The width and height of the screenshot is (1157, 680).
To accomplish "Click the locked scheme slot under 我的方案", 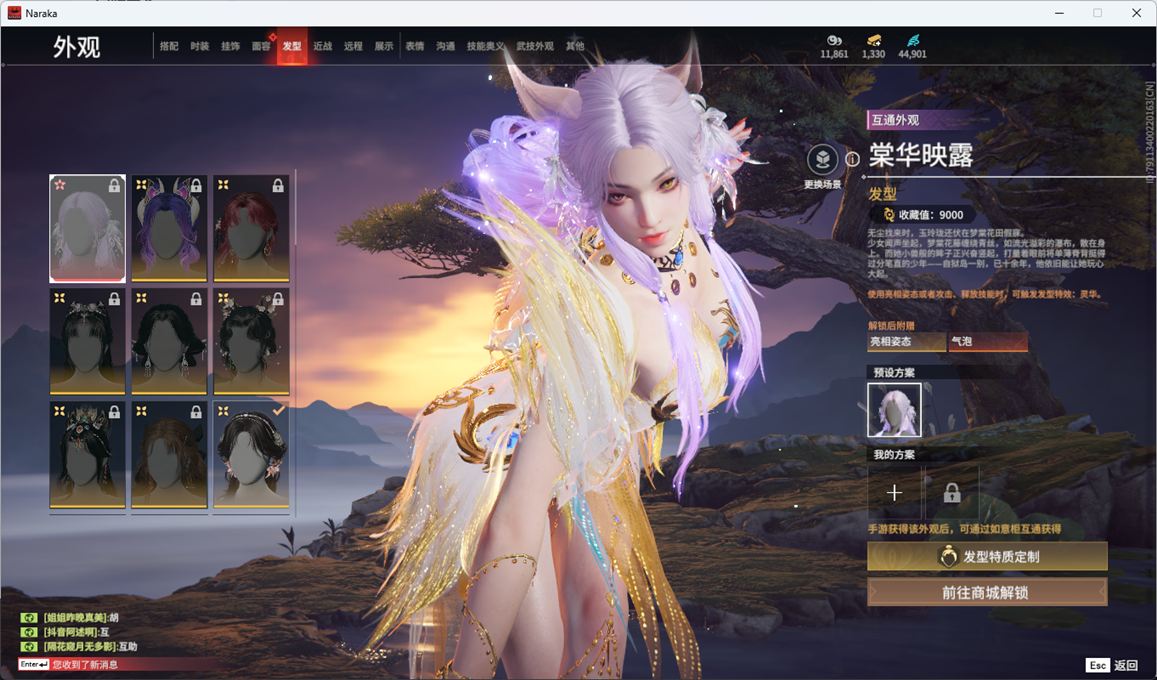I will [952, 493].
